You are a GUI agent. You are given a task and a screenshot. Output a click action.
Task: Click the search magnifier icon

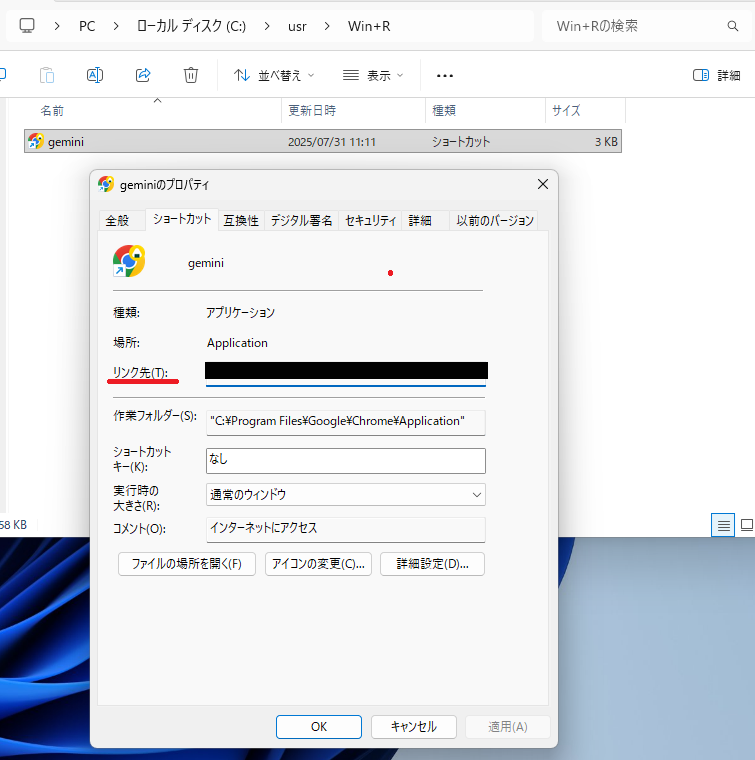pyautogui.click(x=733, y=25)
